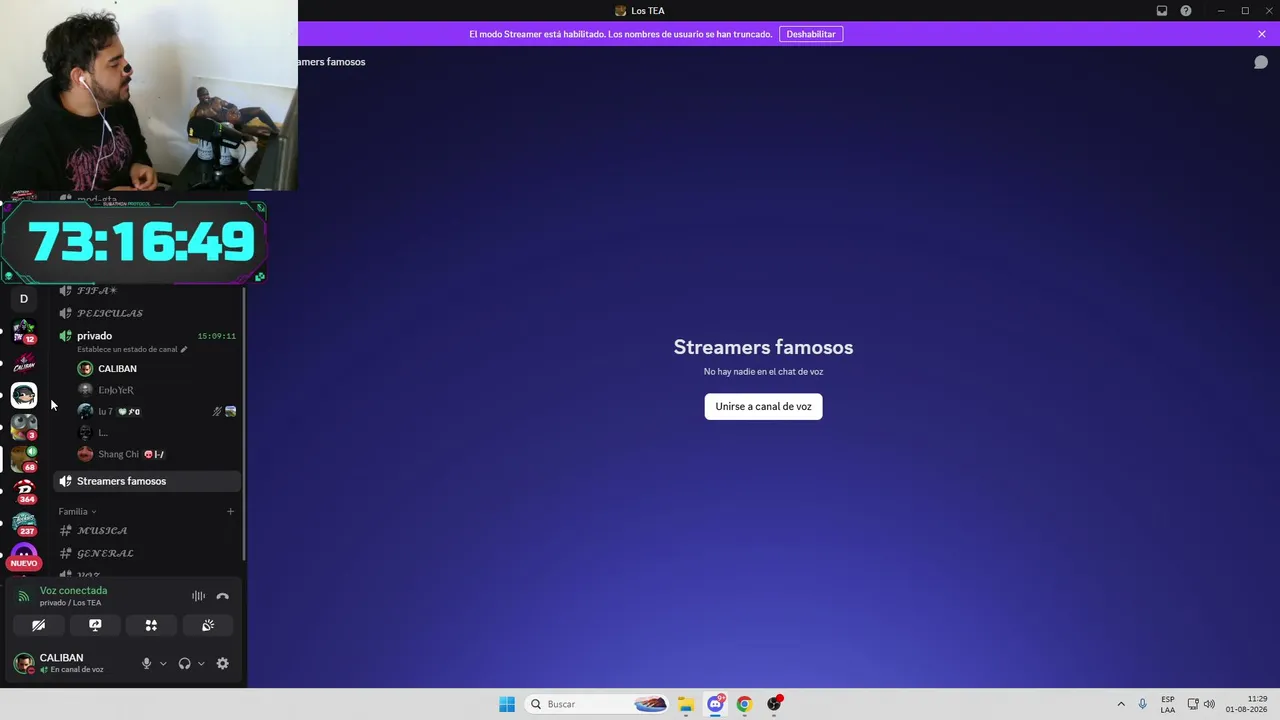
Task: Deafen the headphones
Action: point(184,663)
